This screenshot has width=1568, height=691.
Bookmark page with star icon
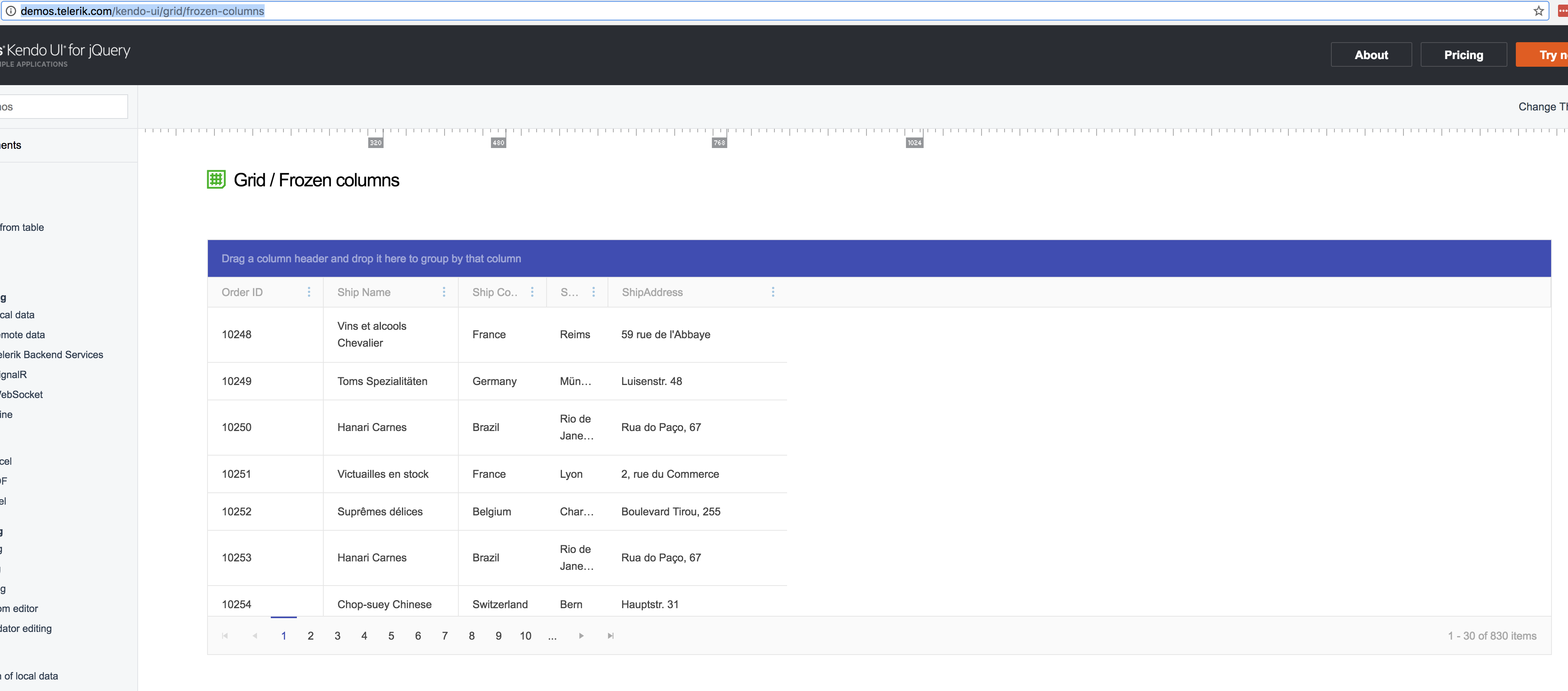1538,11
